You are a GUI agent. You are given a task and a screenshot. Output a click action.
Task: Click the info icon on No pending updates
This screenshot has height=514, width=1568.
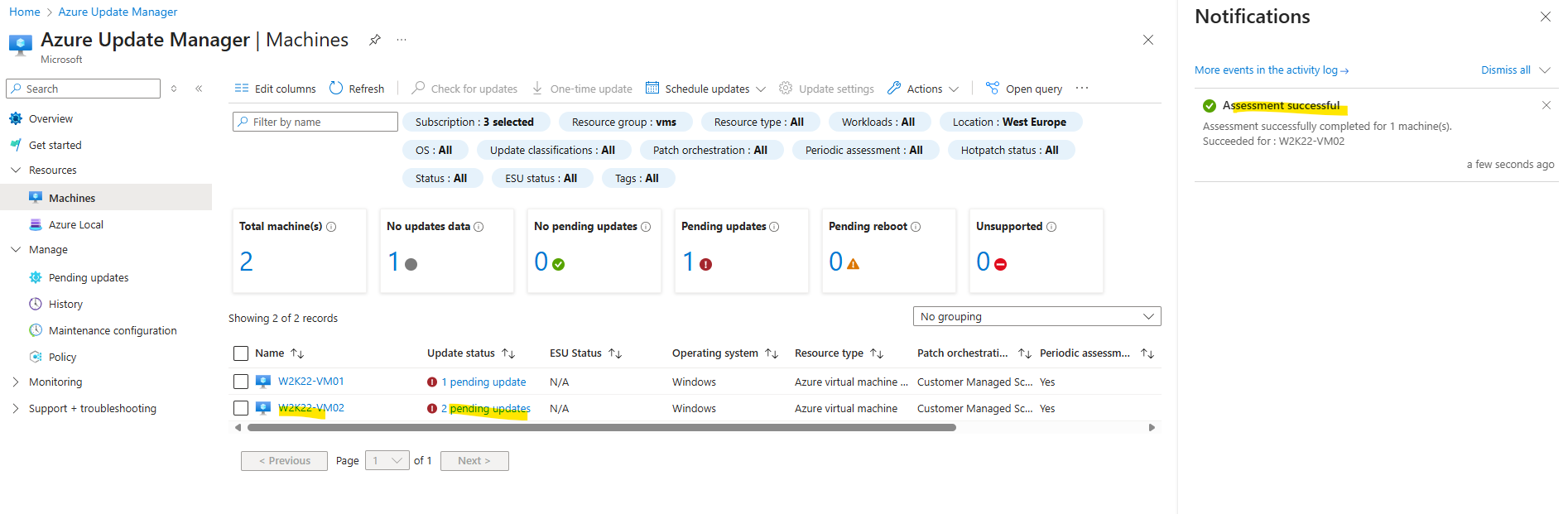[x=646, y=227]
